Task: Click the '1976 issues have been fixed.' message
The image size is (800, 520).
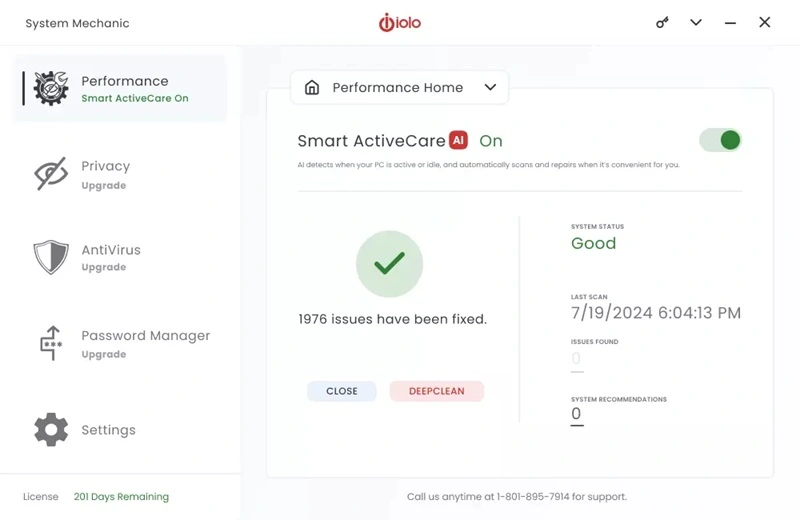Action: pos(392,319)
